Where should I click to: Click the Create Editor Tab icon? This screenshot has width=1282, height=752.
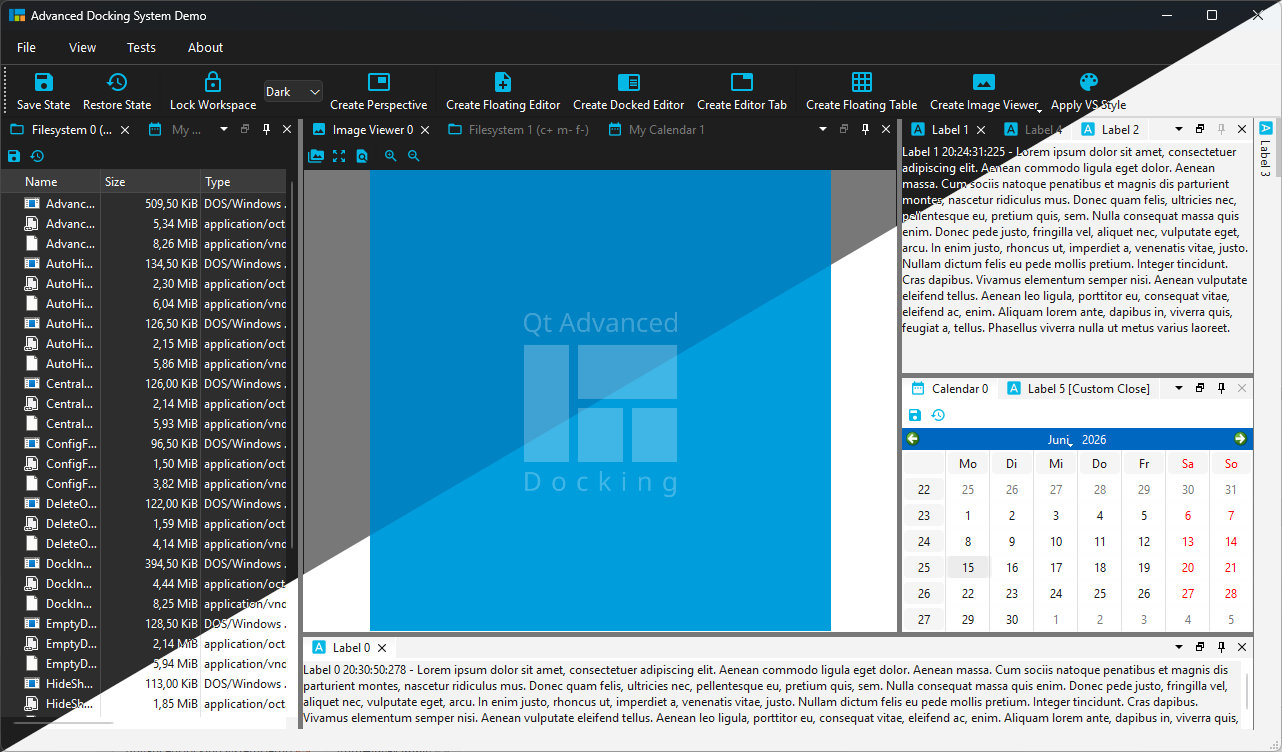[x=742, y=82]
